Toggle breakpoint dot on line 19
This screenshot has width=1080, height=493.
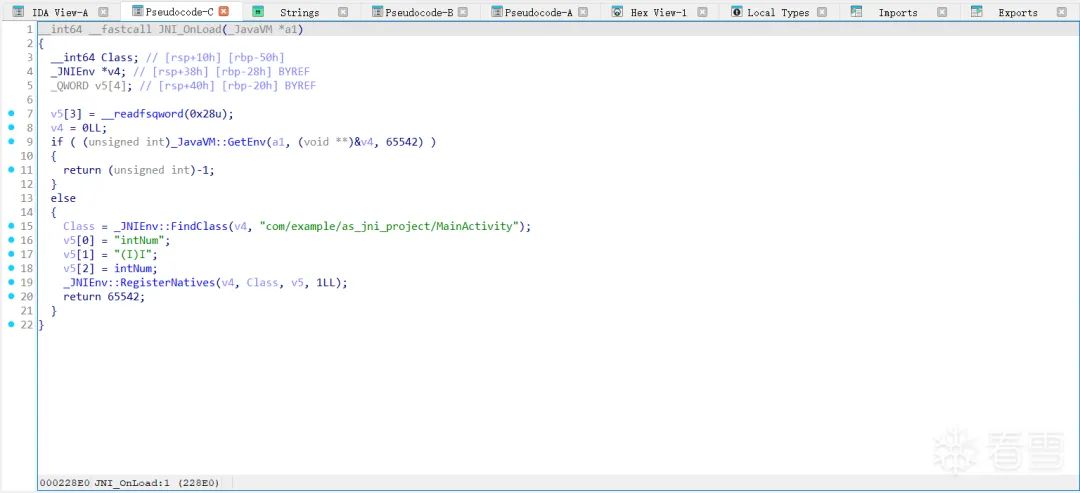(x=11, y=282)
